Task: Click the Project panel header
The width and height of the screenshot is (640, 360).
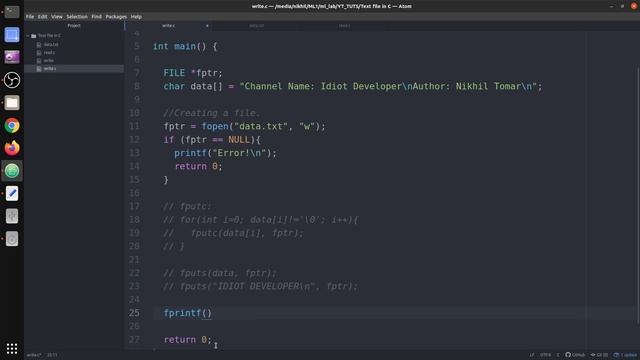Action: tap(74, 26)
